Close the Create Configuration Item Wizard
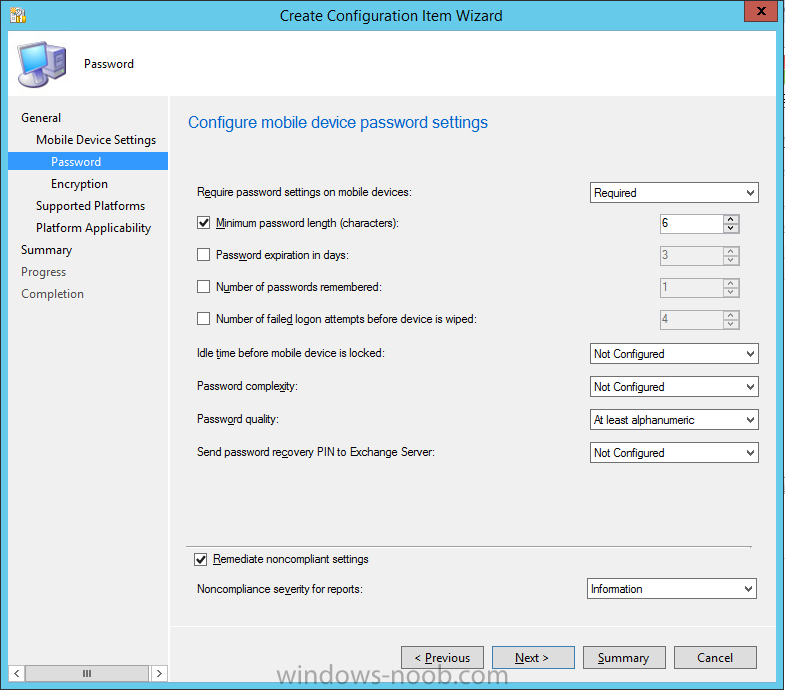The height and width of the screenshot is (690, 785). [760, 11]
